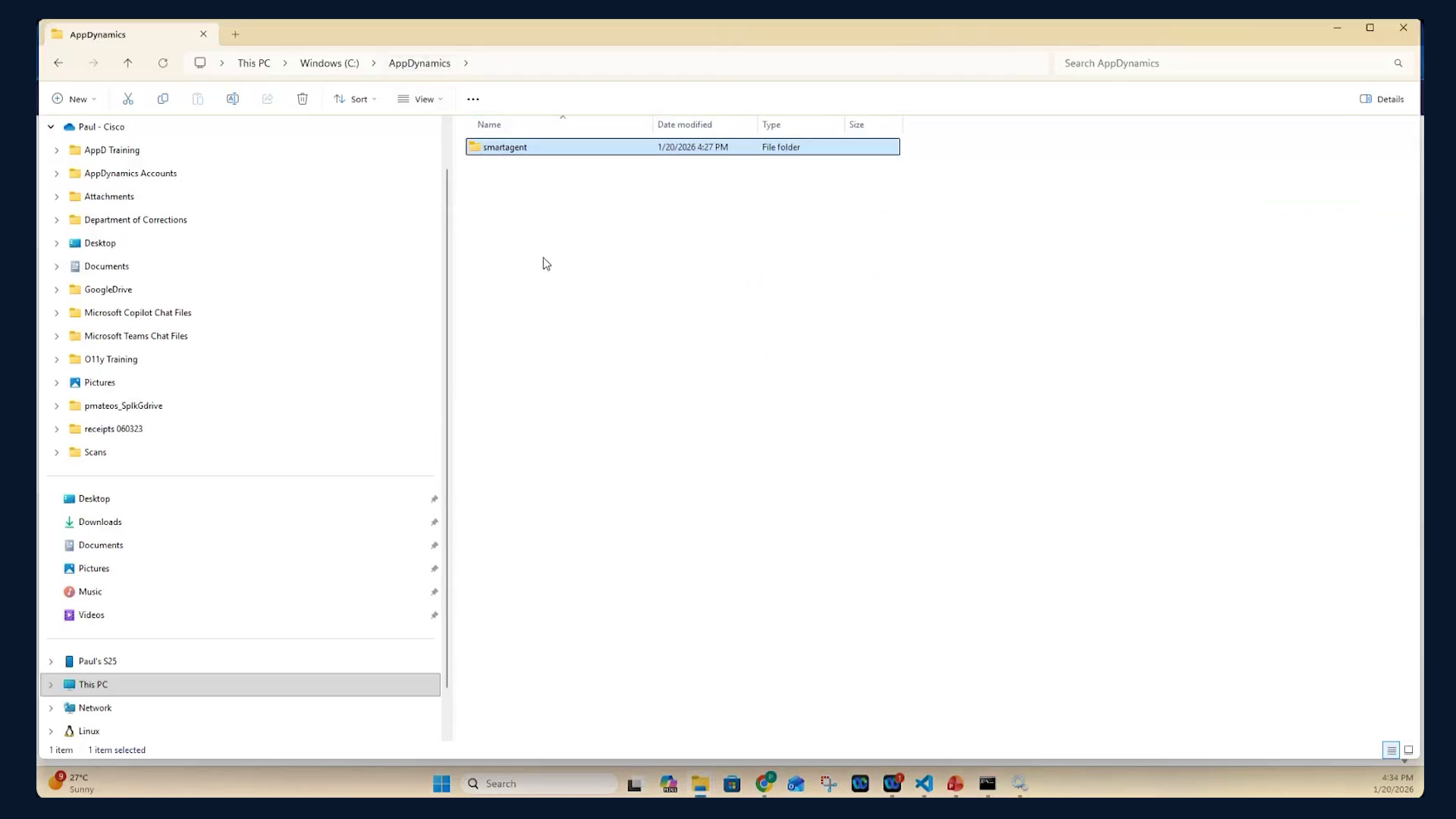Click the Delete trash icon
1456x819 pixels.
pos(302,99)
